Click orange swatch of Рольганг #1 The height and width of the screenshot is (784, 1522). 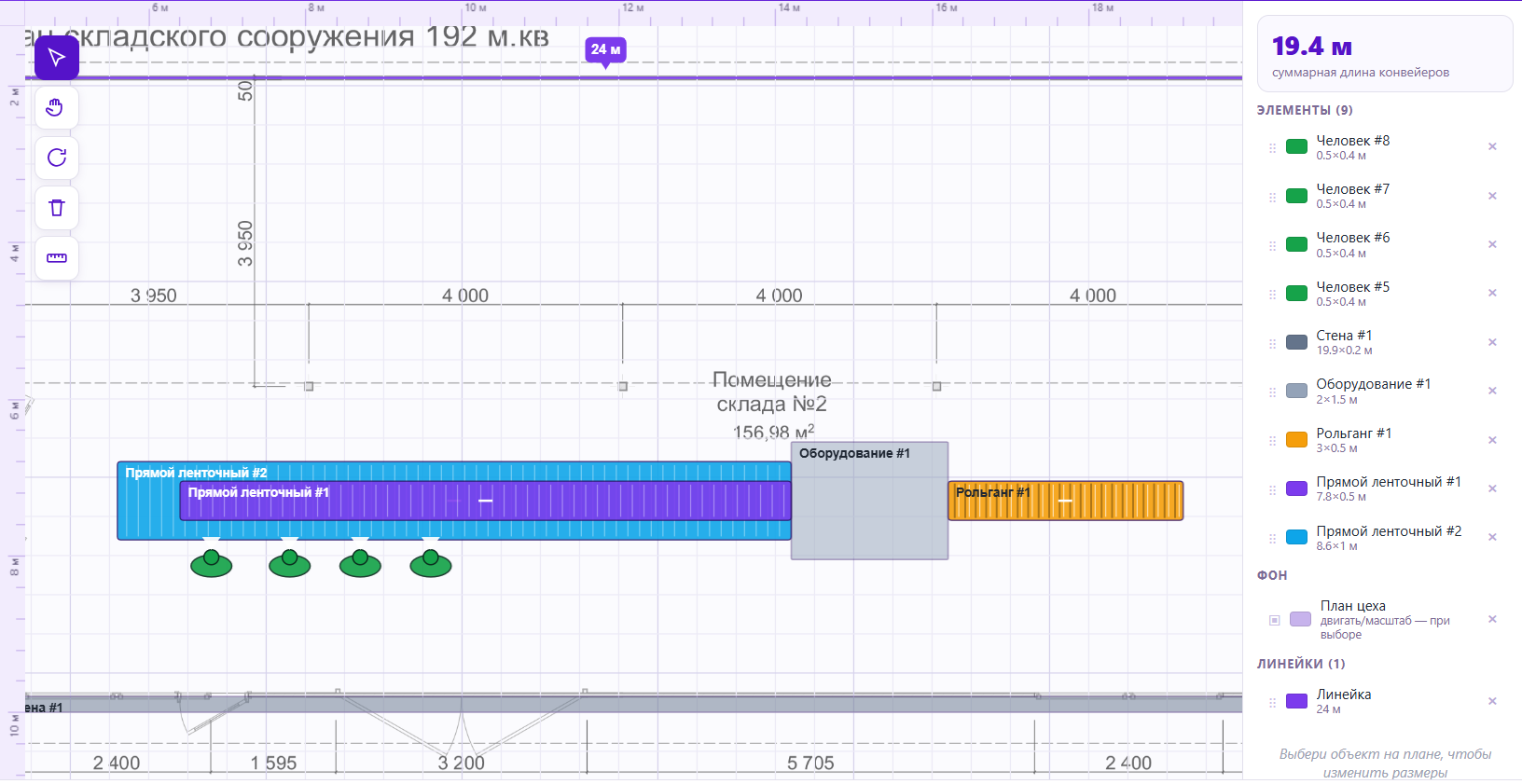1296,440
